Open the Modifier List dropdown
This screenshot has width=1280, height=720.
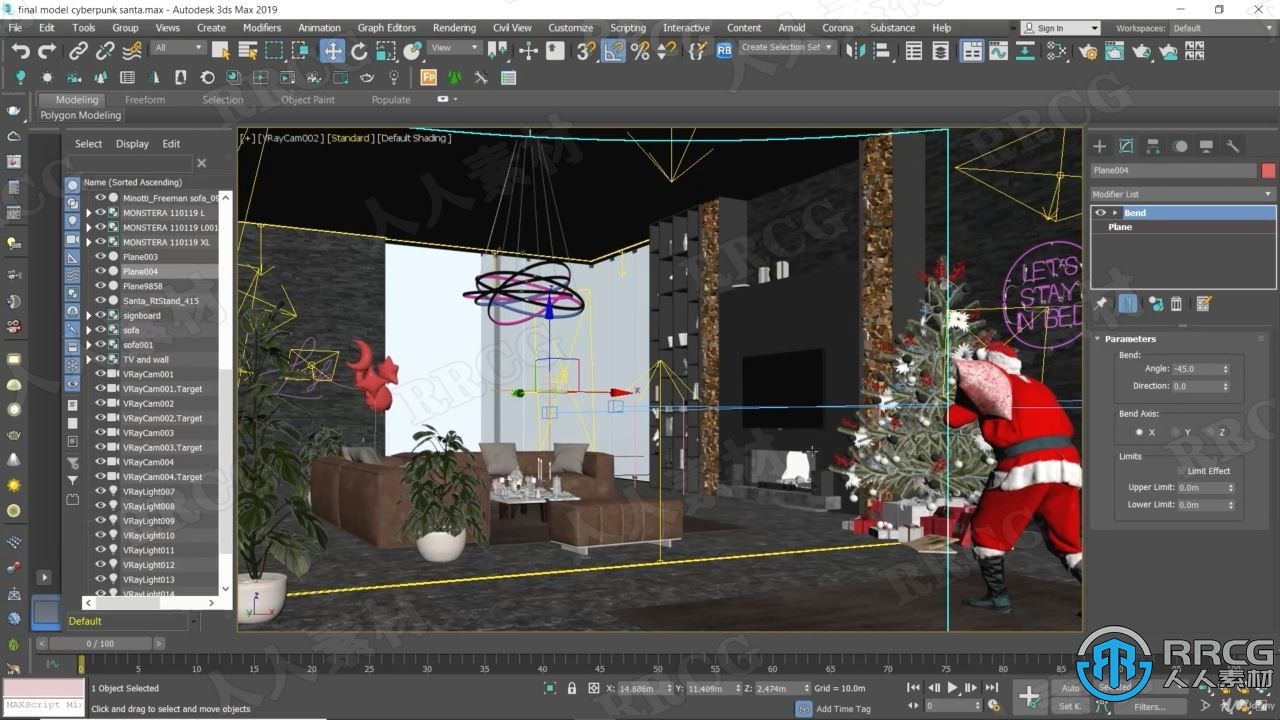click(1182, 194)
